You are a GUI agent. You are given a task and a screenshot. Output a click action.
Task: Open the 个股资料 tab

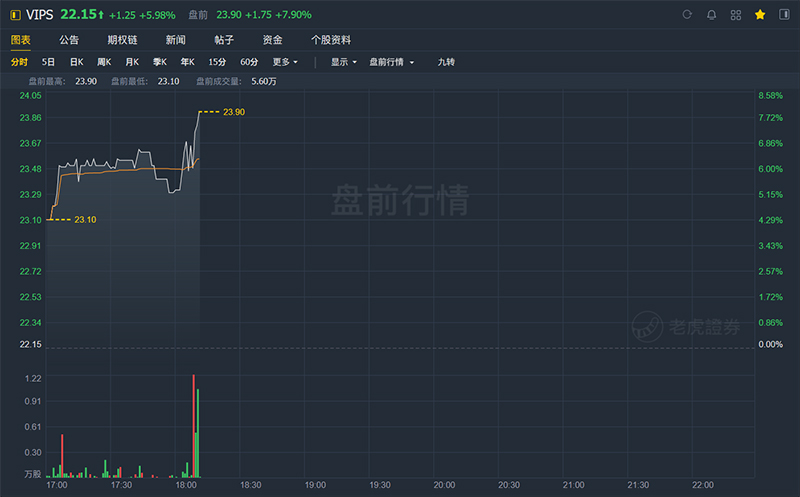click(x=331, y=40)
